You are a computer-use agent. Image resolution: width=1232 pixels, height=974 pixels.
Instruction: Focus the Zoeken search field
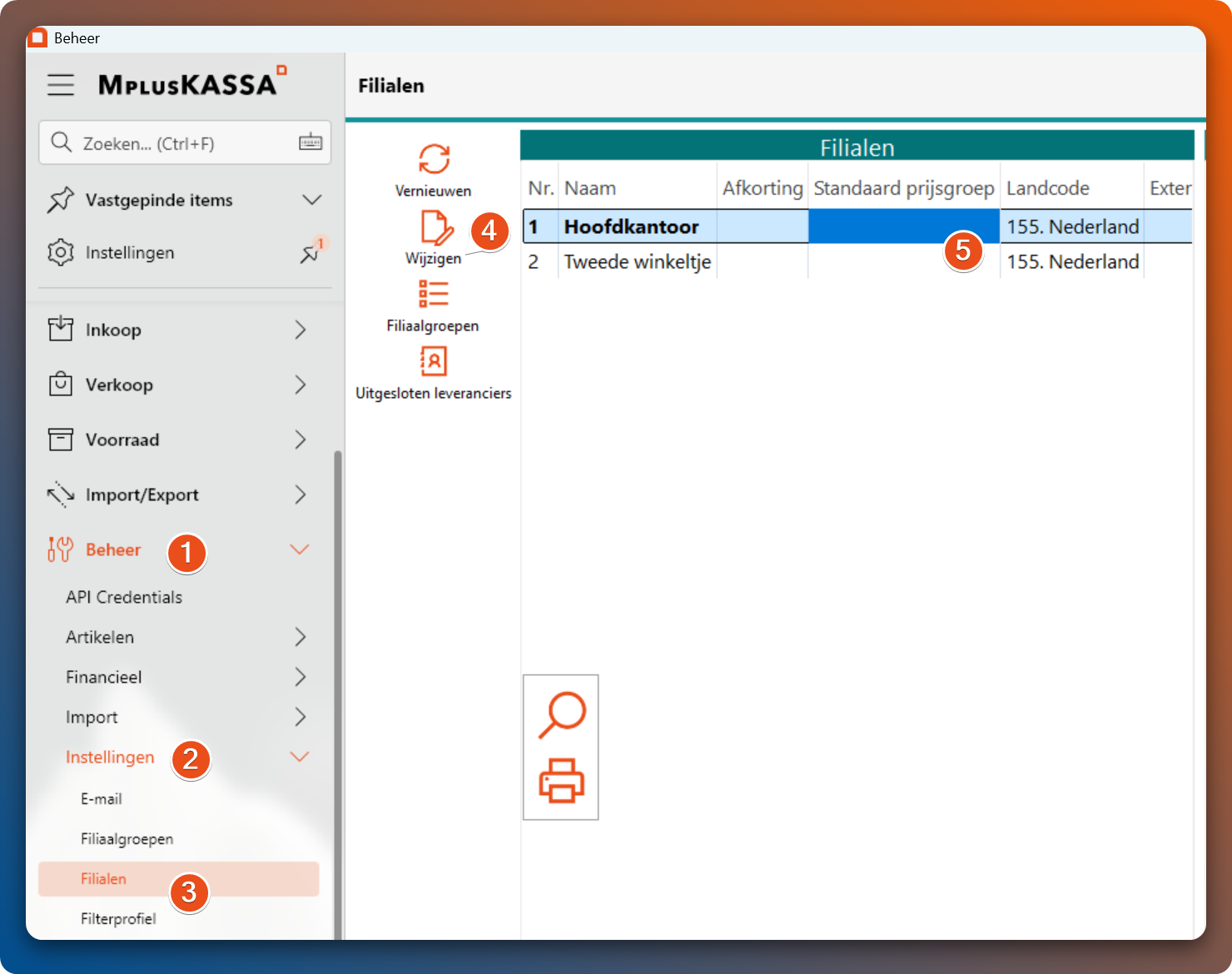point(175,143)
